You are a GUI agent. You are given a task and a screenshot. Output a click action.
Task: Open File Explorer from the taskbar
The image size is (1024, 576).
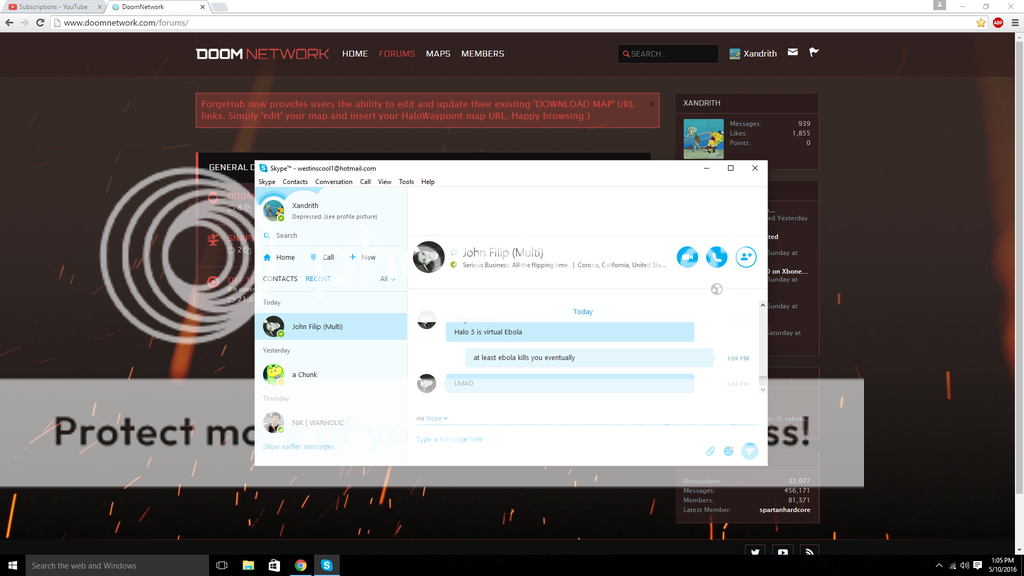(x=248, y=566)
